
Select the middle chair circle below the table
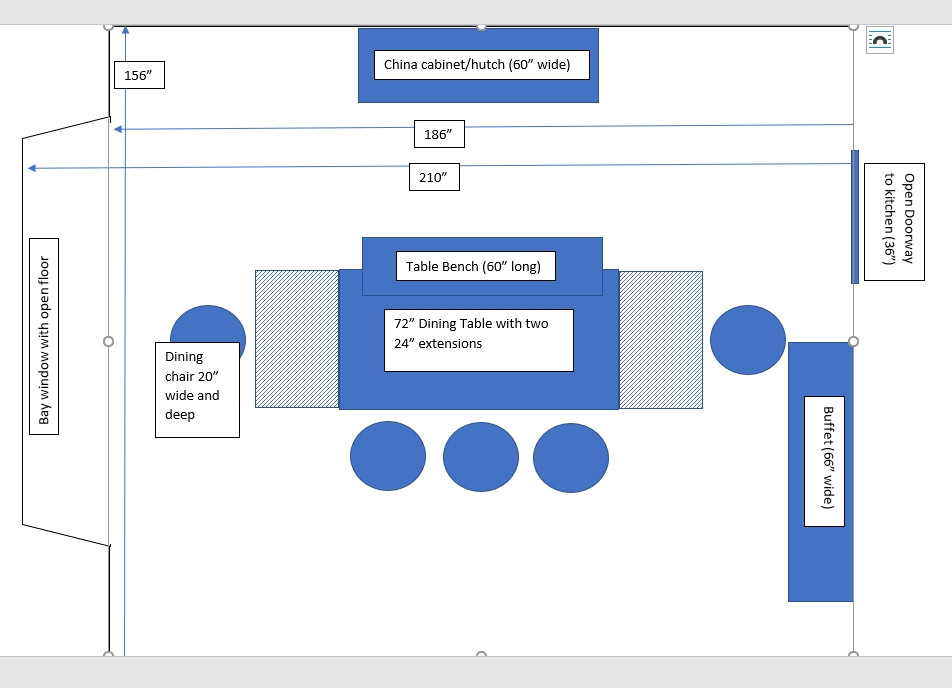click(x=481, y=457)
